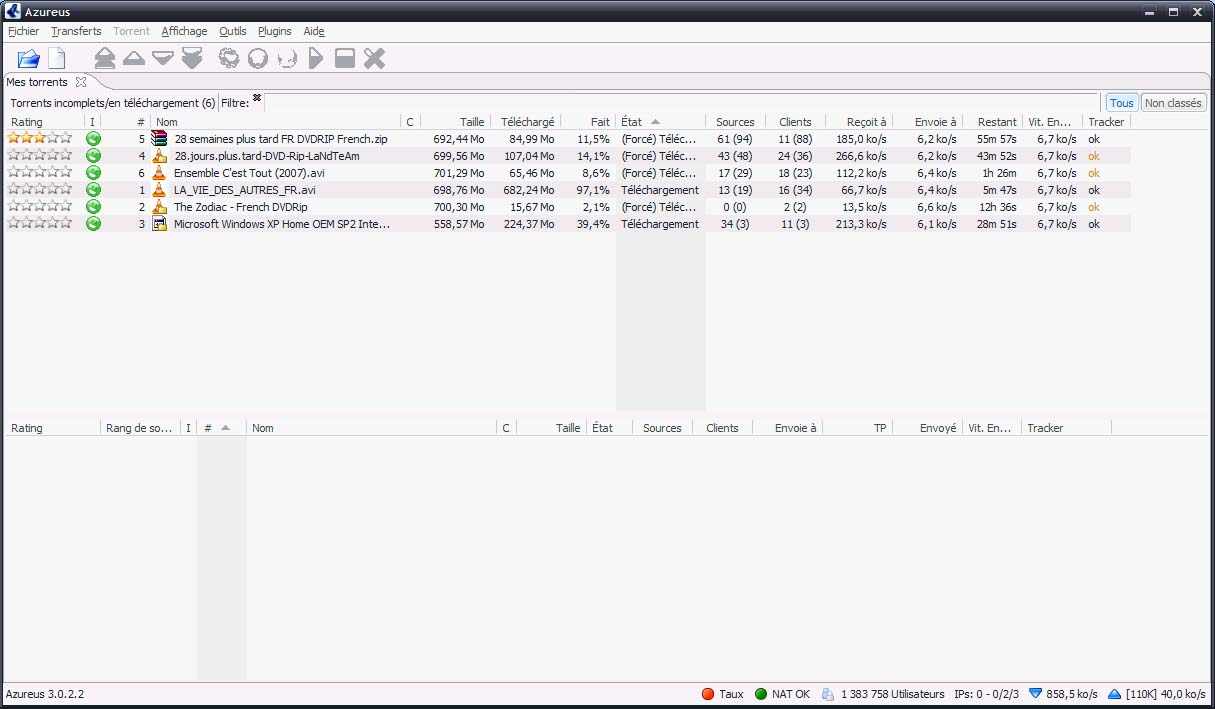Screen dimensions: 1215x709
Task: Open the Affichage menu
Action: (184, 31)
